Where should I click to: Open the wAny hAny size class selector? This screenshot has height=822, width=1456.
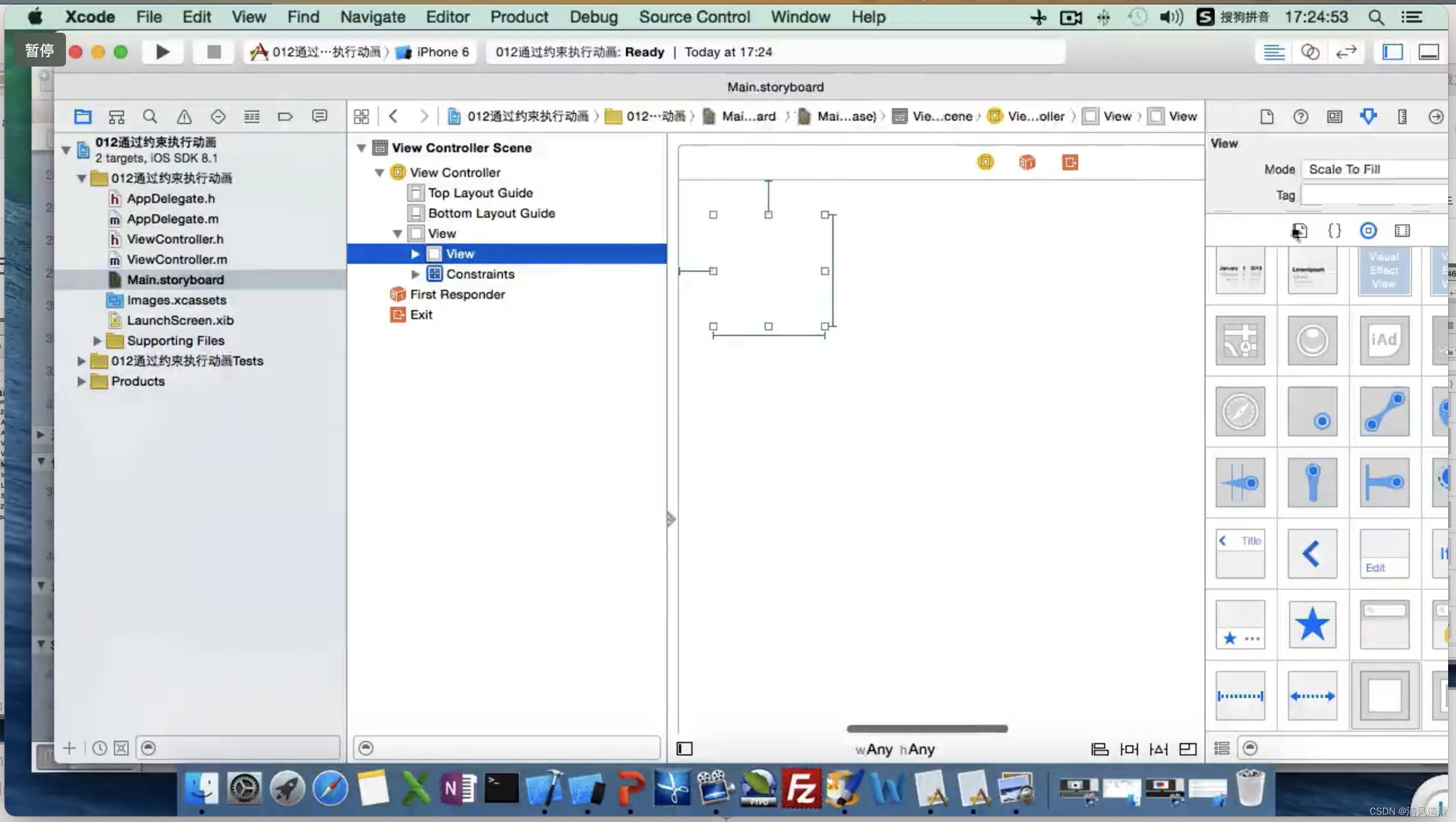click(x=895, y=749)
